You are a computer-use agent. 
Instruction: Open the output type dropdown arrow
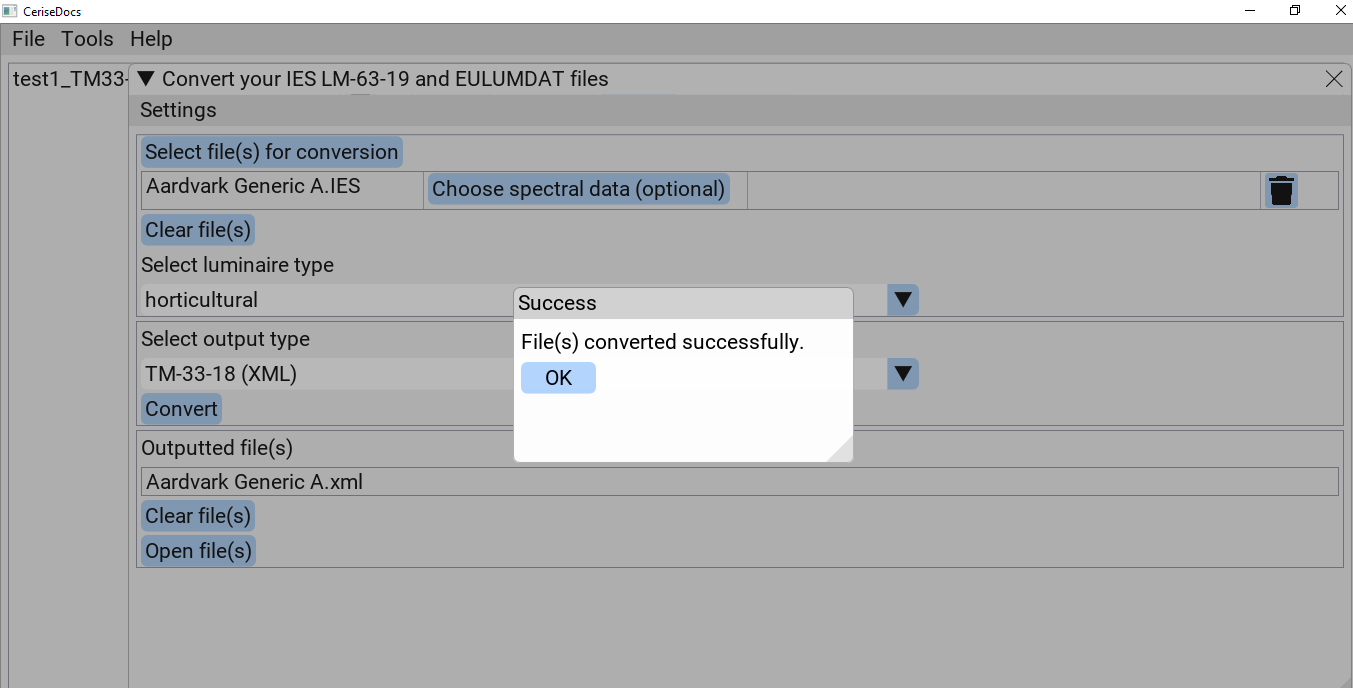pos(903,374)
